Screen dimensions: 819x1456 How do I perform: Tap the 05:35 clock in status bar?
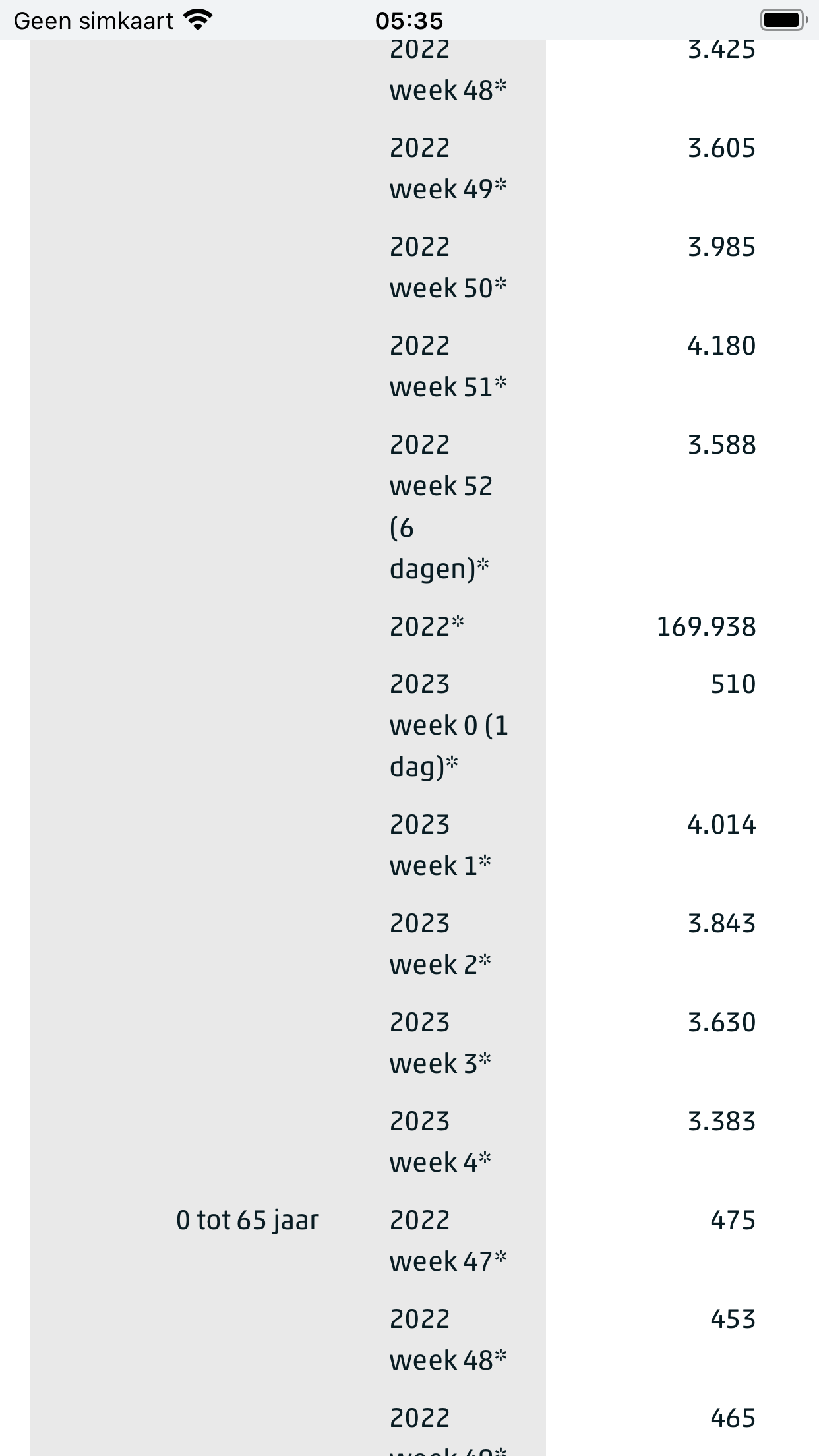point(409,21)
